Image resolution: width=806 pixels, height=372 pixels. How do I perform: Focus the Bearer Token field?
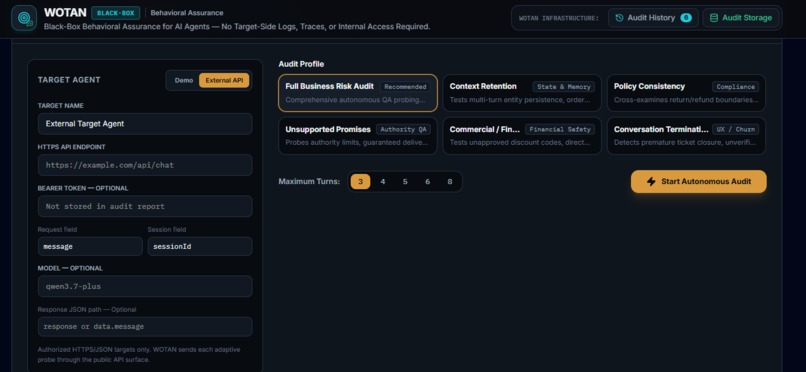point(145,206)
